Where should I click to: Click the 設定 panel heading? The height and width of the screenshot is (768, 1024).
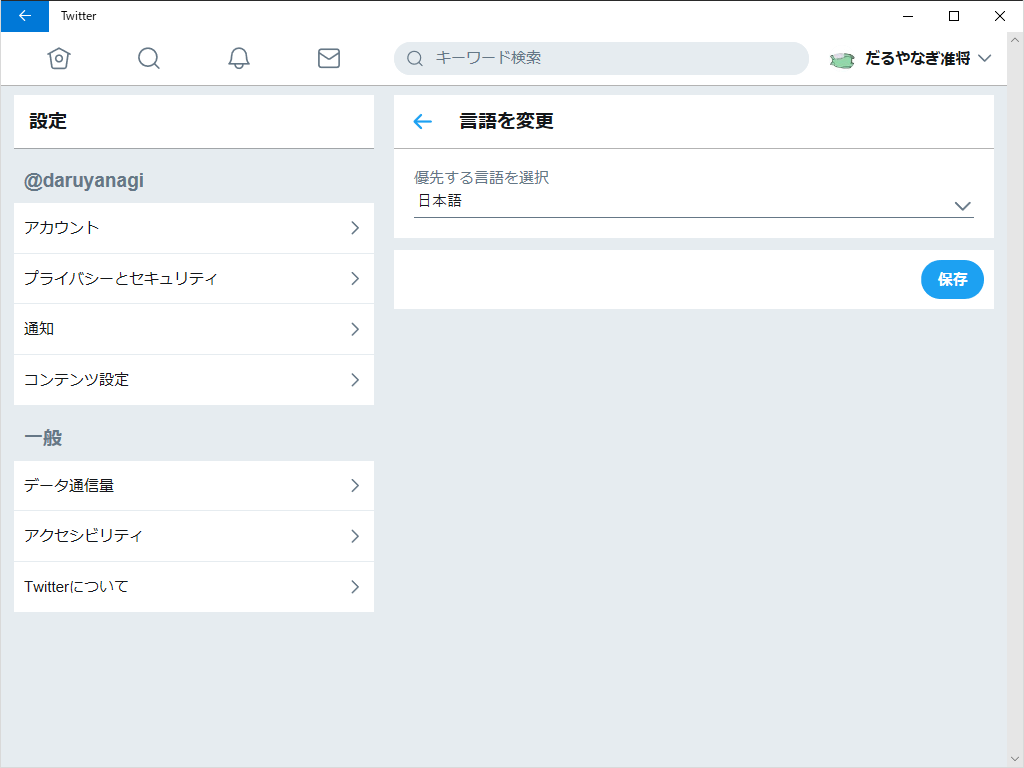48,121
